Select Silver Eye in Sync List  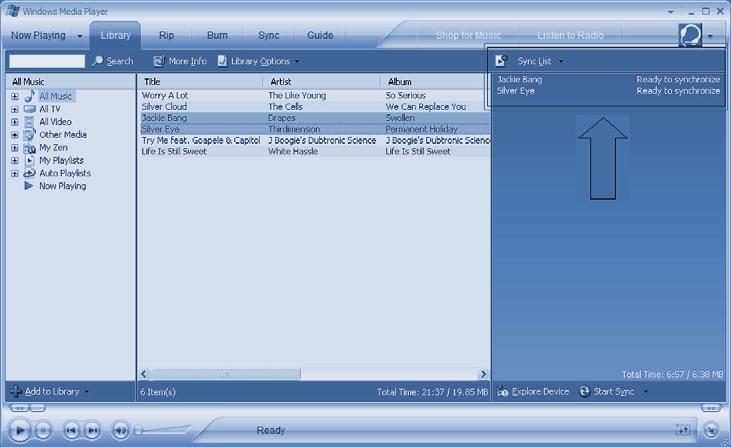tap(516, 91)
